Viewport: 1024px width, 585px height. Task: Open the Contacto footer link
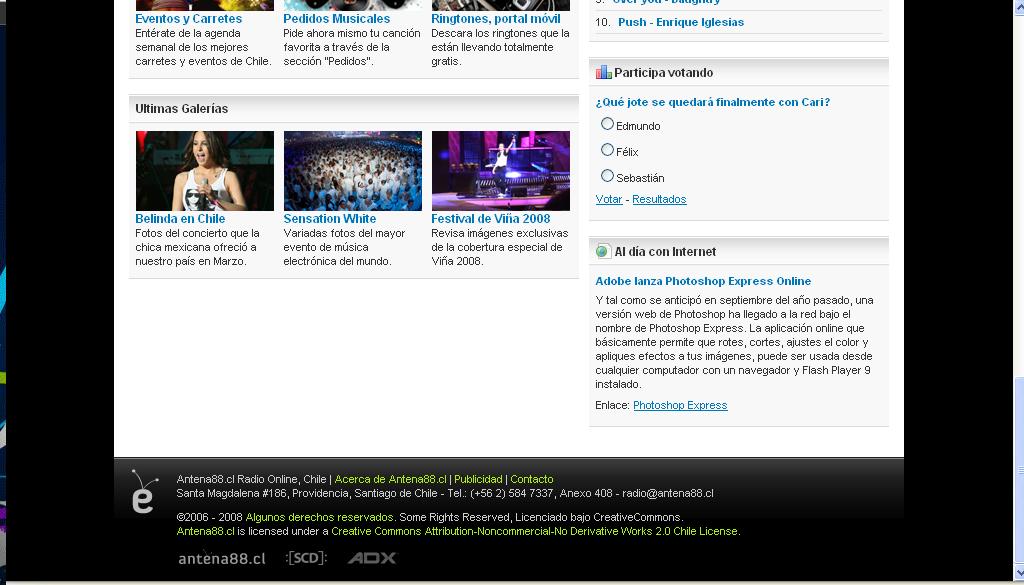pos(532,479)
